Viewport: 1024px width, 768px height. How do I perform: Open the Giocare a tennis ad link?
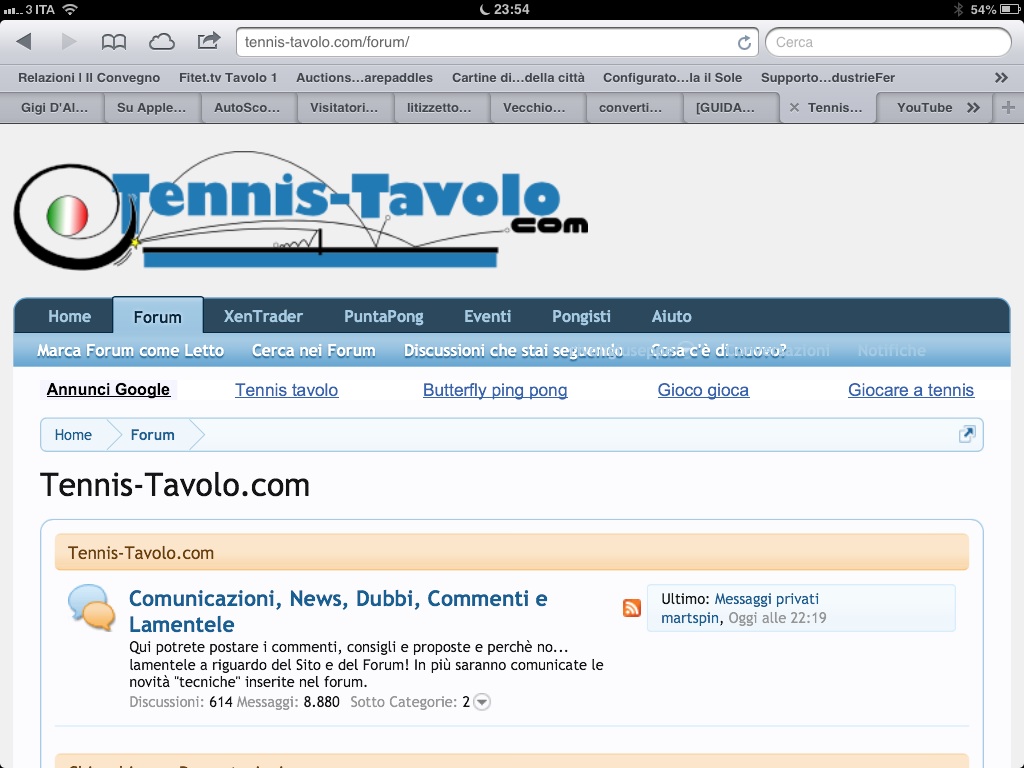(911, 390)
